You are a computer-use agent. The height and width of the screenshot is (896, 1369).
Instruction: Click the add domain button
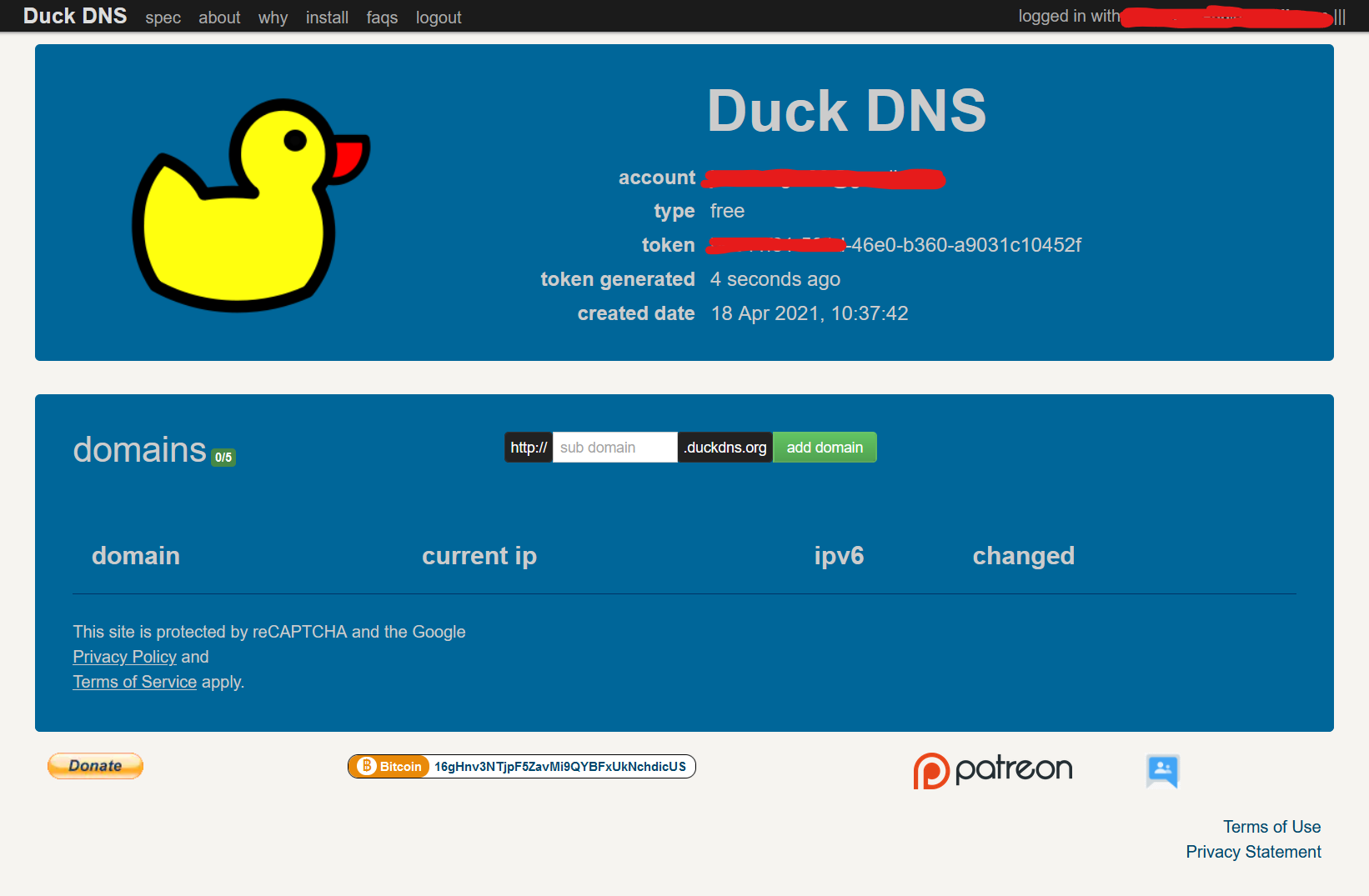tap(825, 448)
